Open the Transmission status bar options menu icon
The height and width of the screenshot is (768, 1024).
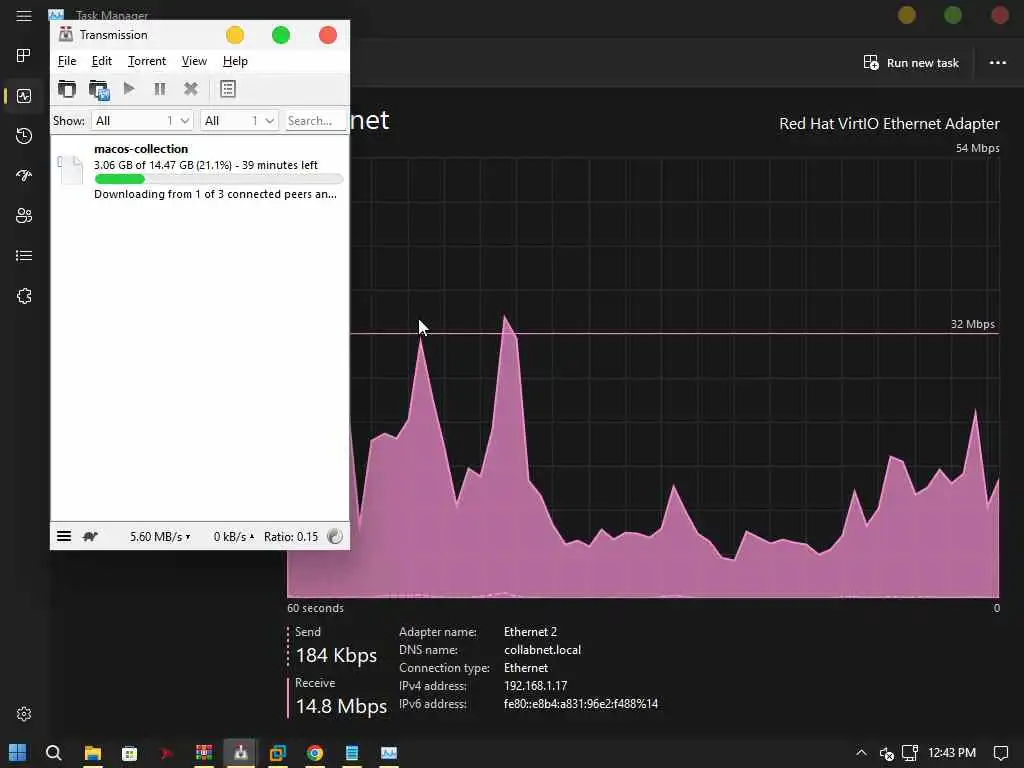[64, 536]
